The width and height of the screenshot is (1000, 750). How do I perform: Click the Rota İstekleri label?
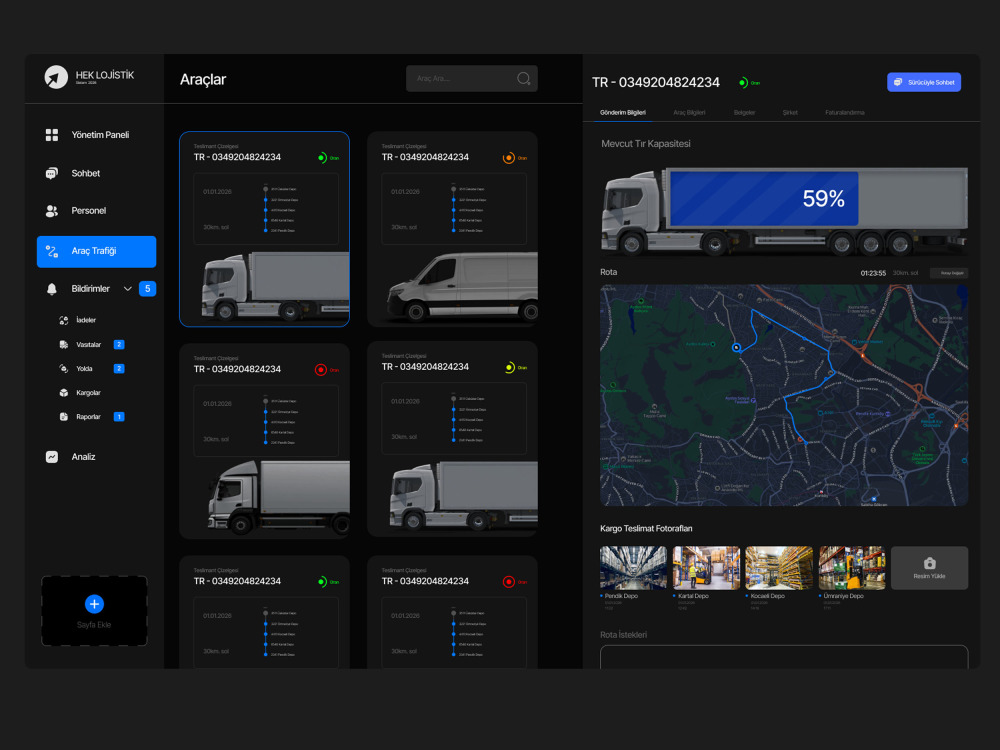point(623,635)
